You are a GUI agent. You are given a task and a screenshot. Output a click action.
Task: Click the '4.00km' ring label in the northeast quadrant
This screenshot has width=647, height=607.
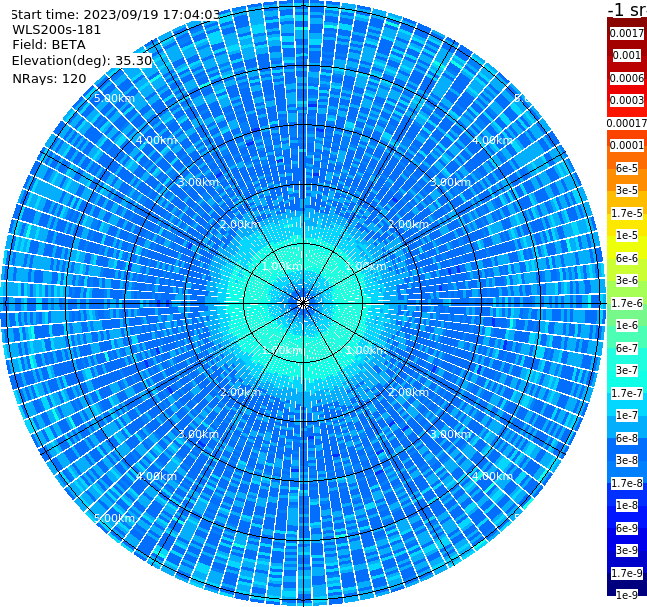coord(492,140)
